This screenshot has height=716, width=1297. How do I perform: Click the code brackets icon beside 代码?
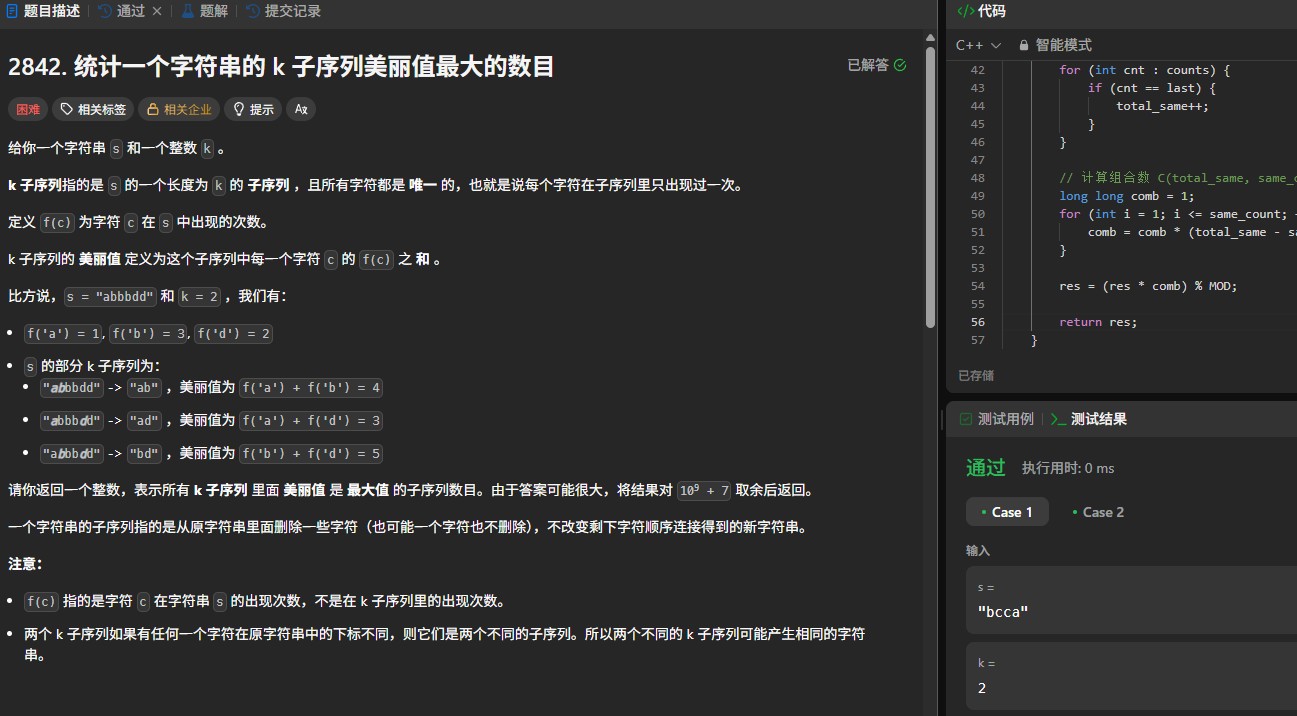[965, 11]
